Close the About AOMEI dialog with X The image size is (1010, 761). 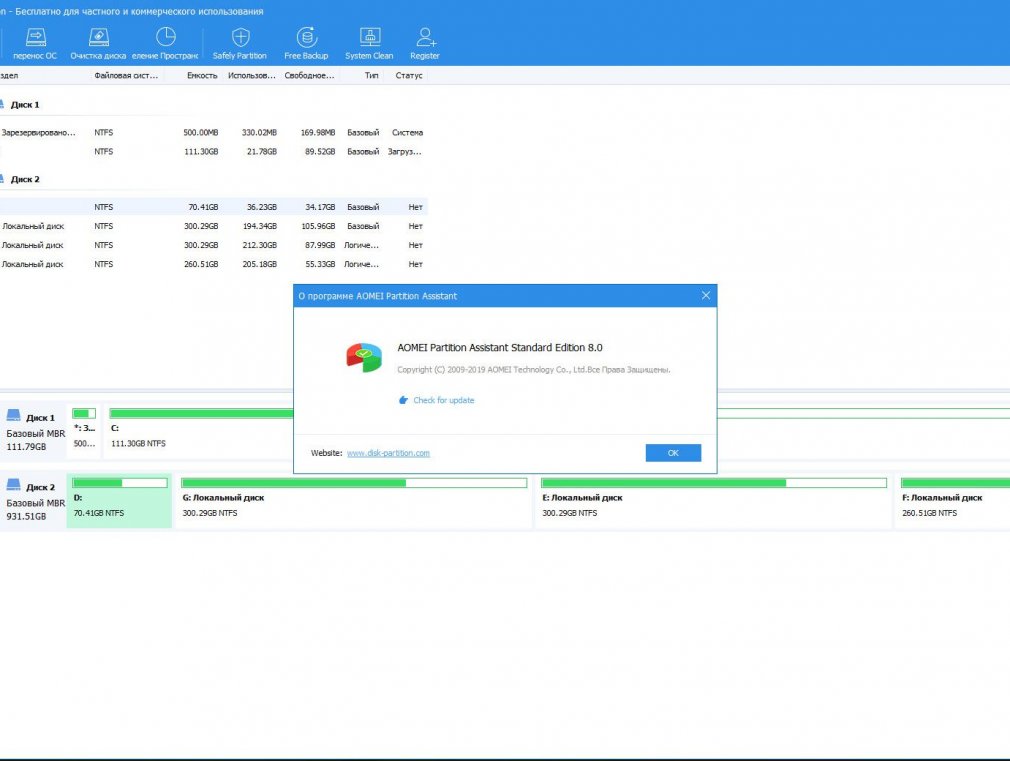tap(706, 295)
